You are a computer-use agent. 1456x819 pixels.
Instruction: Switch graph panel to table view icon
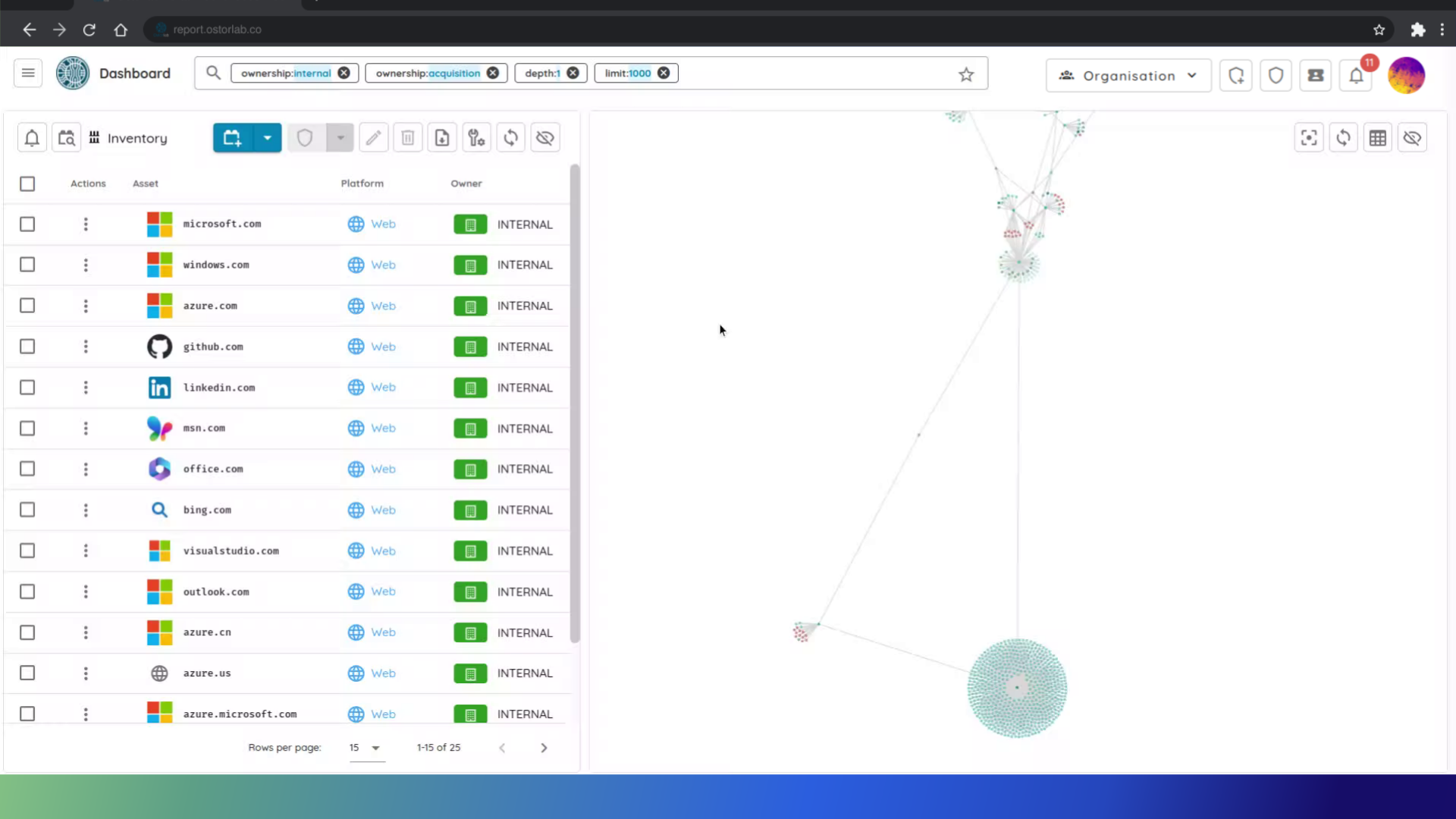pyautogui.click(x=1378, y=138)
